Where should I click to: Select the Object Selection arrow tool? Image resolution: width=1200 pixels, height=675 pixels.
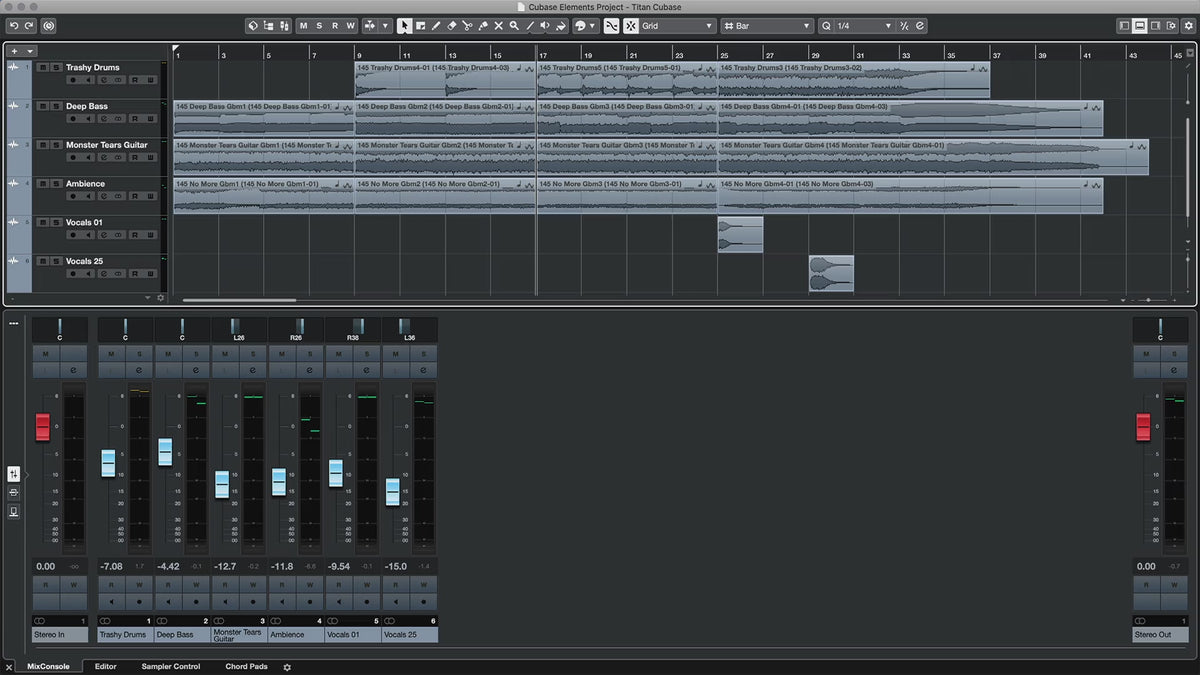coord(404,26)
